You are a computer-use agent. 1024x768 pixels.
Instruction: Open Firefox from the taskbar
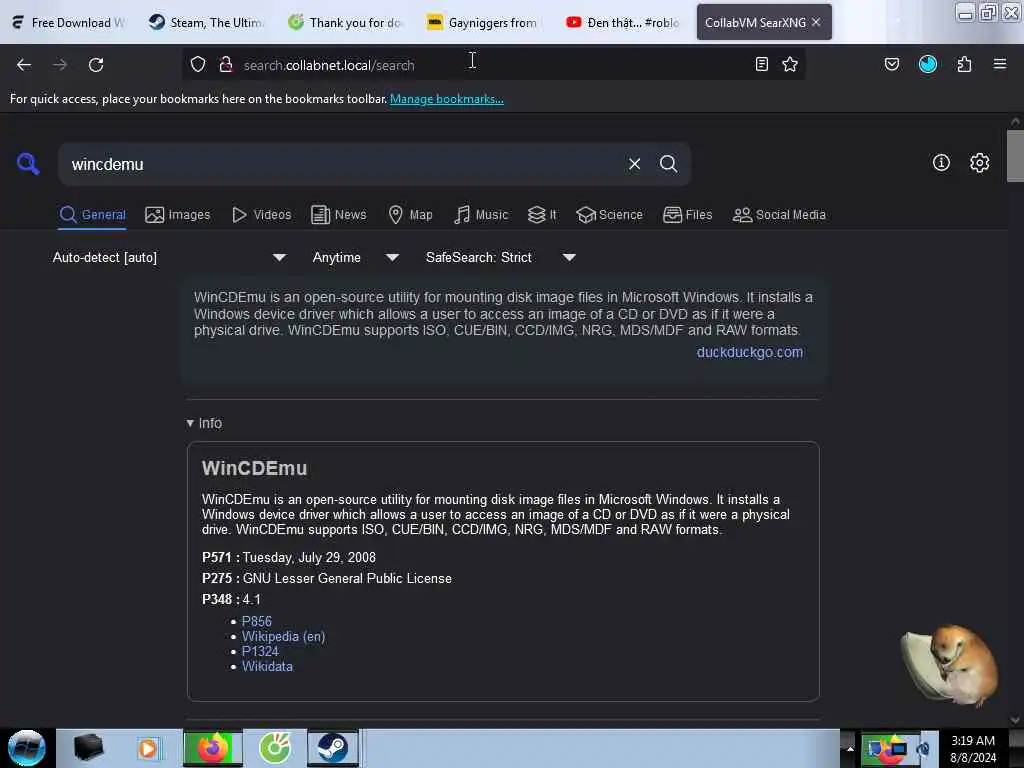[x=213, y=748]
